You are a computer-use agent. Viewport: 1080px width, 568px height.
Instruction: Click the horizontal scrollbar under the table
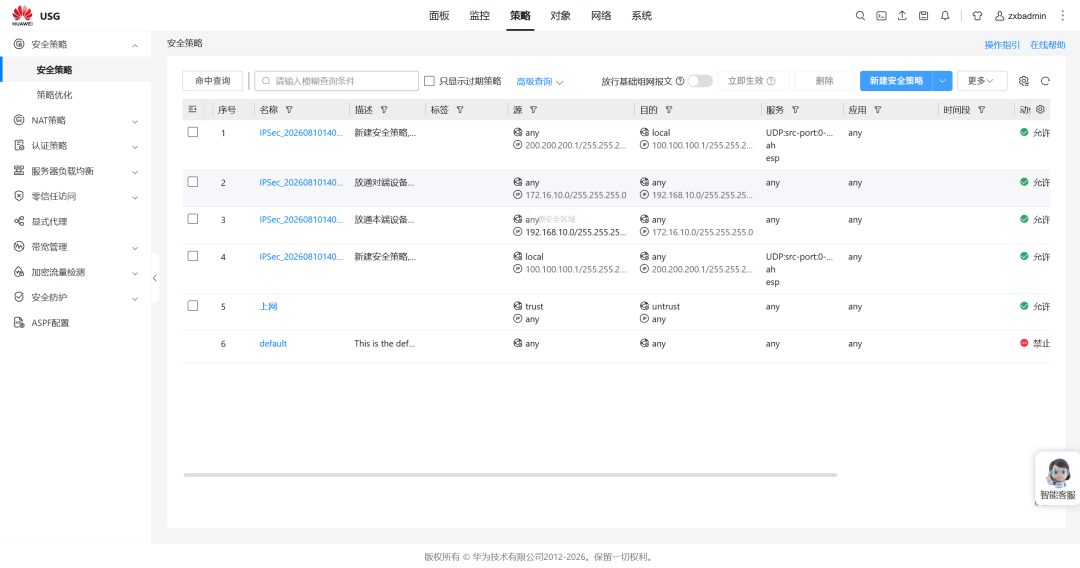click(510, 475)
